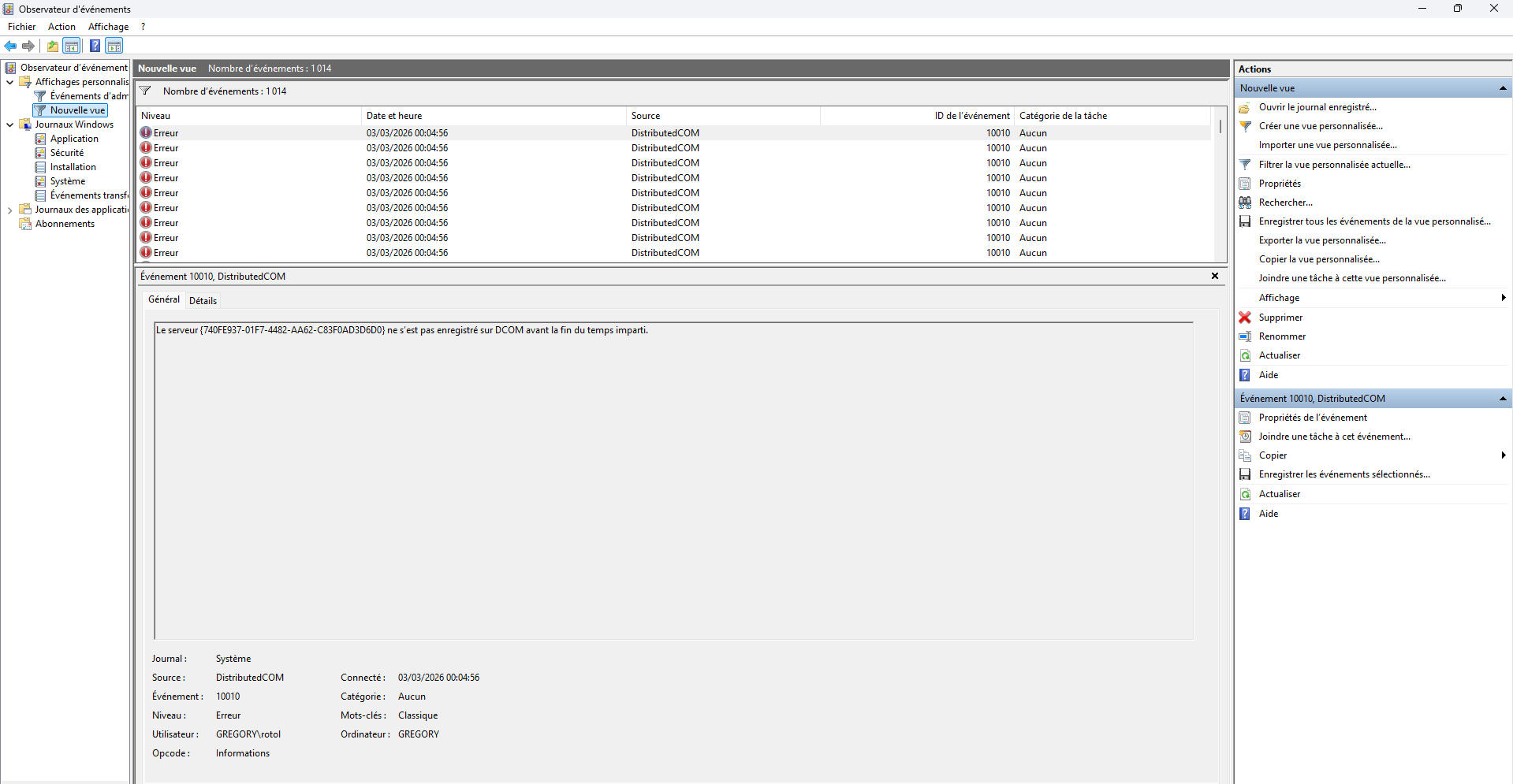Select the Nouvelle vue tree item
1513x784 pixels.
tap(77, 110)
